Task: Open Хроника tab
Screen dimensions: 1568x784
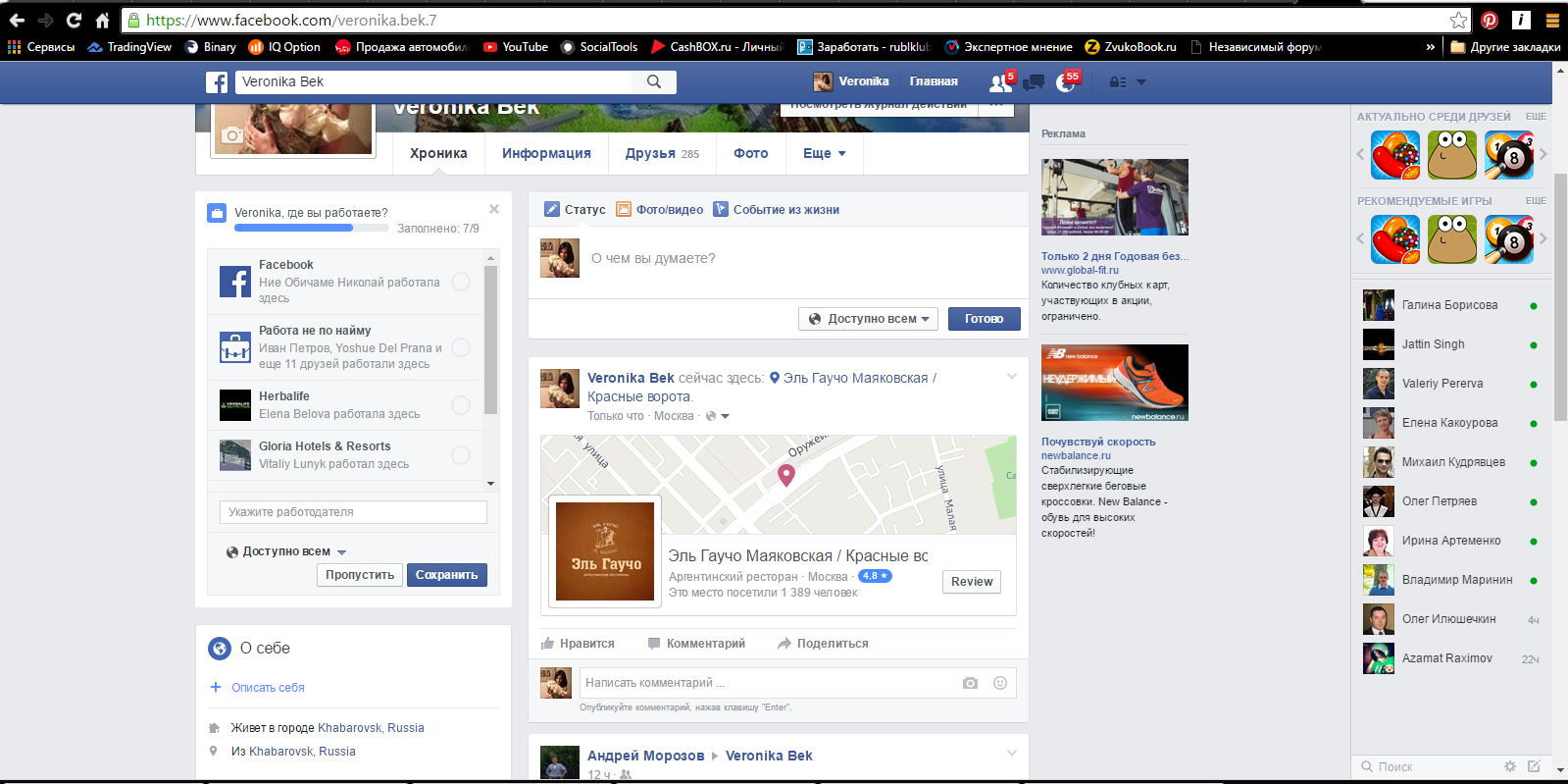Action: [x=438, y=153]
